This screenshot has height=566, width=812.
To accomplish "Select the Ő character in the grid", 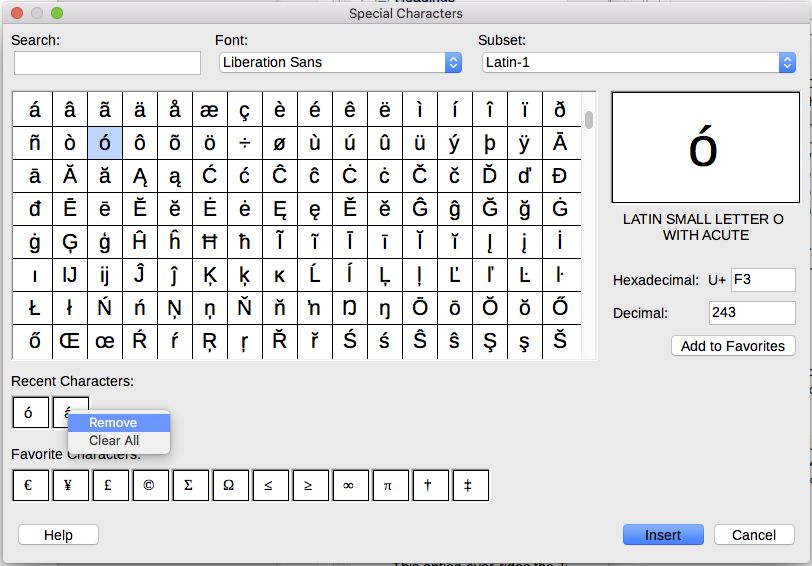I will pyautogui.click(x=560, y=308).
